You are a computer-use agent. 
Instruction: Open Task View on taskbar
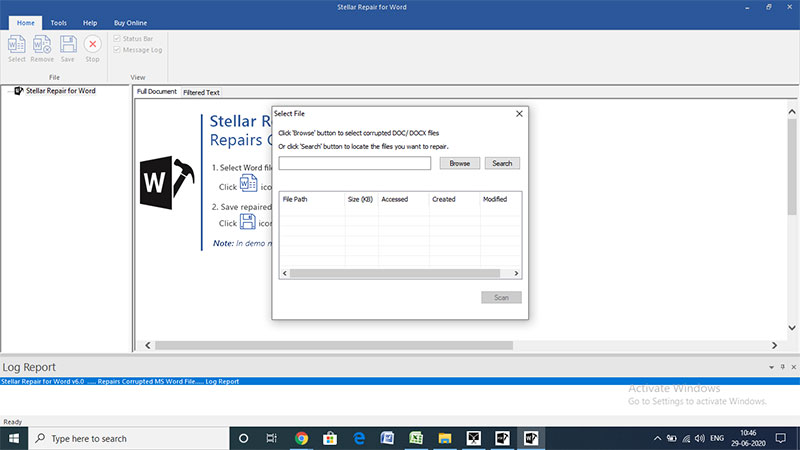pos(271,438)
